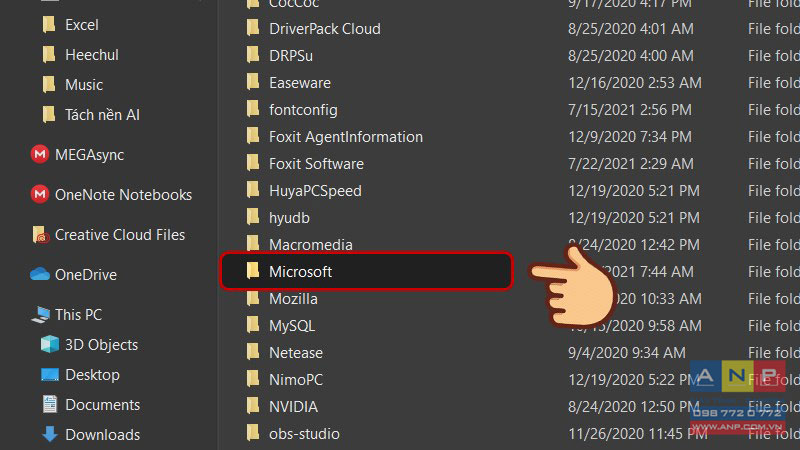Click date 7/15/2021 2:56 PM
This screenshot has width=800, height=450.
coord(630,110)
